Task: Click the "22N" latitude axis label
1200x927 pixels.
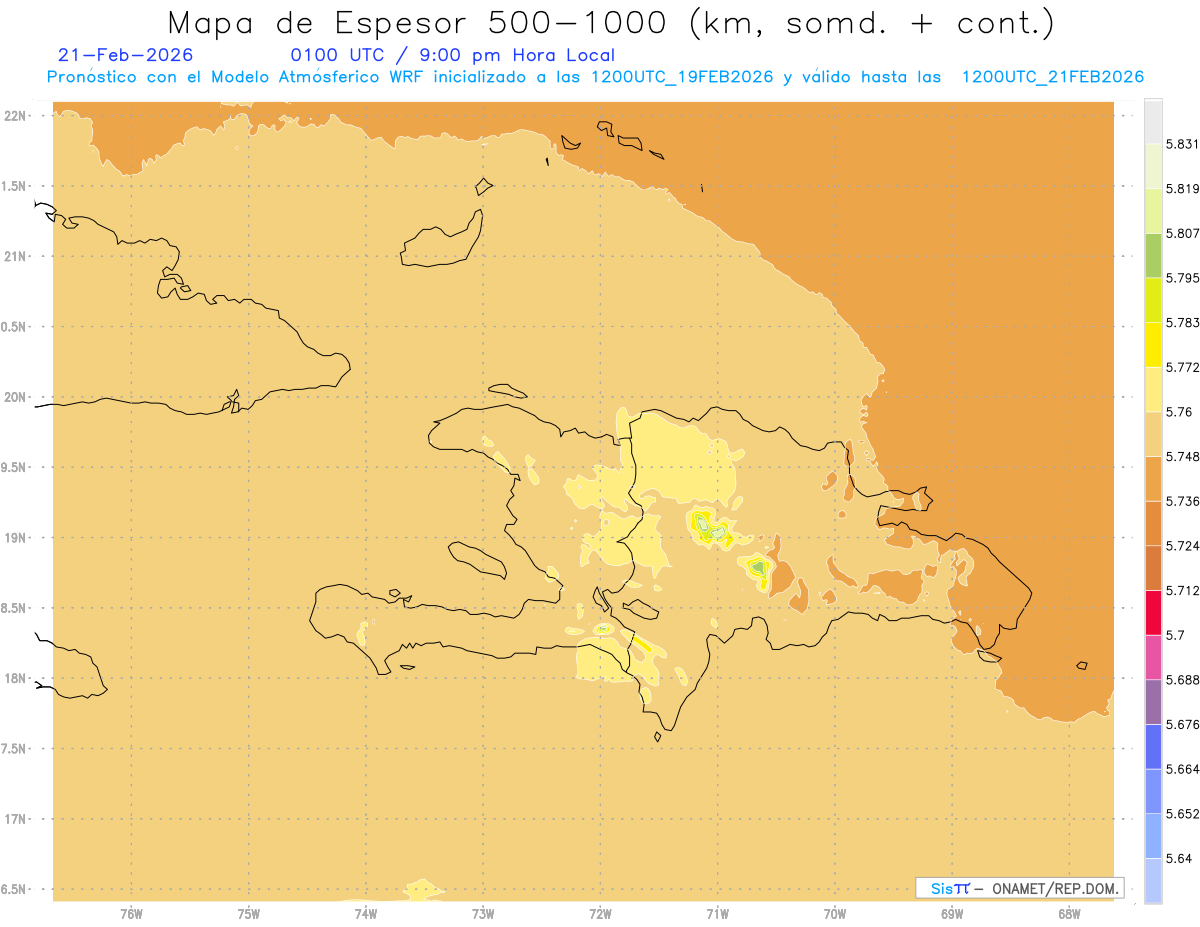Action: (x=16, y=116)
